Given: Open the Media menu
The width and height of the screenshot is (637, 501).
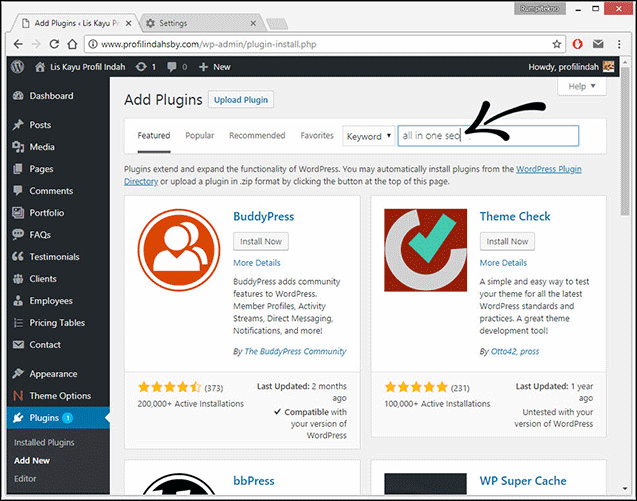Looking at the screenshot, I should [42, 147].
